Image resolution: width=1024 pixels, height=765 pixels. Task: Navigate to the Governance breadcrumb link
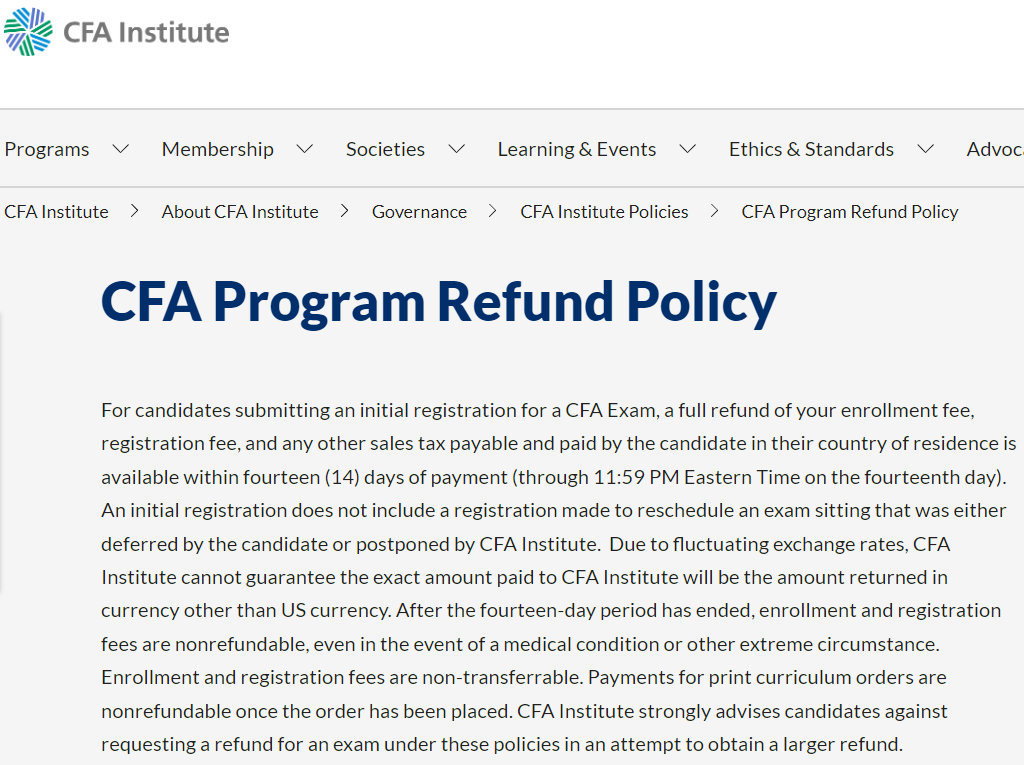point(419,212)
